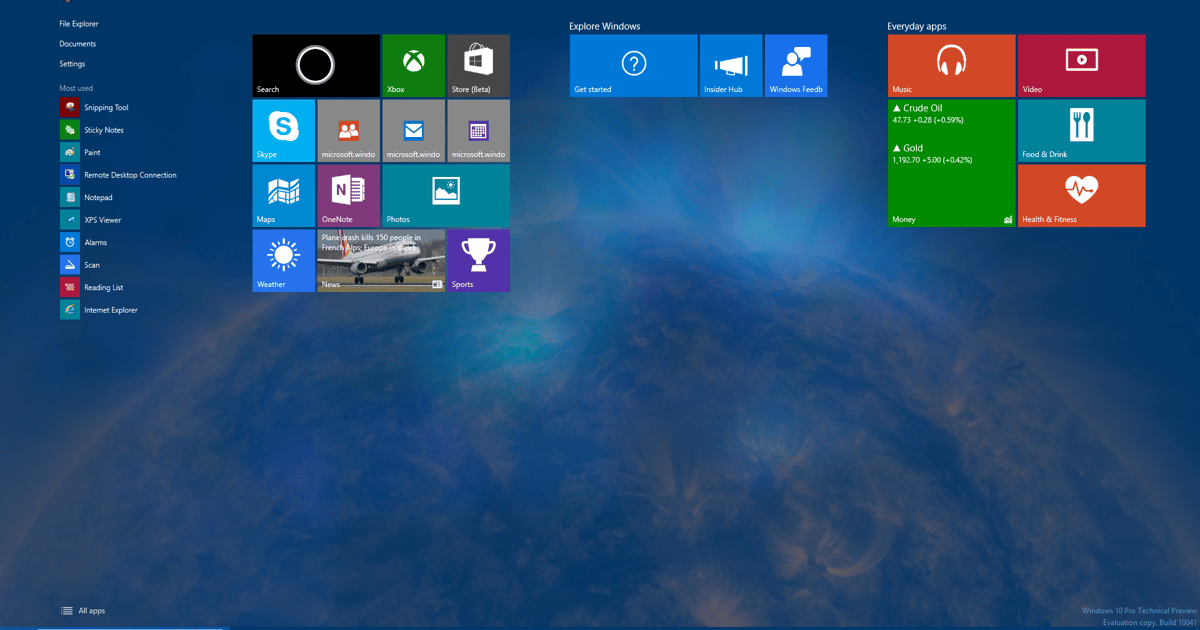This screenshot has width=1200, height=630.
Task: Open File Explorer from the sidebar
Action: click(x=79, y=23)
